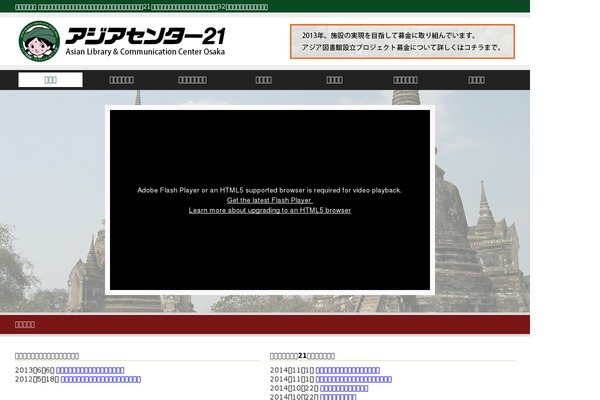Open the orange-bordered fund-raising banner
This screenshot has height=400, width=600.
(402, 41)
